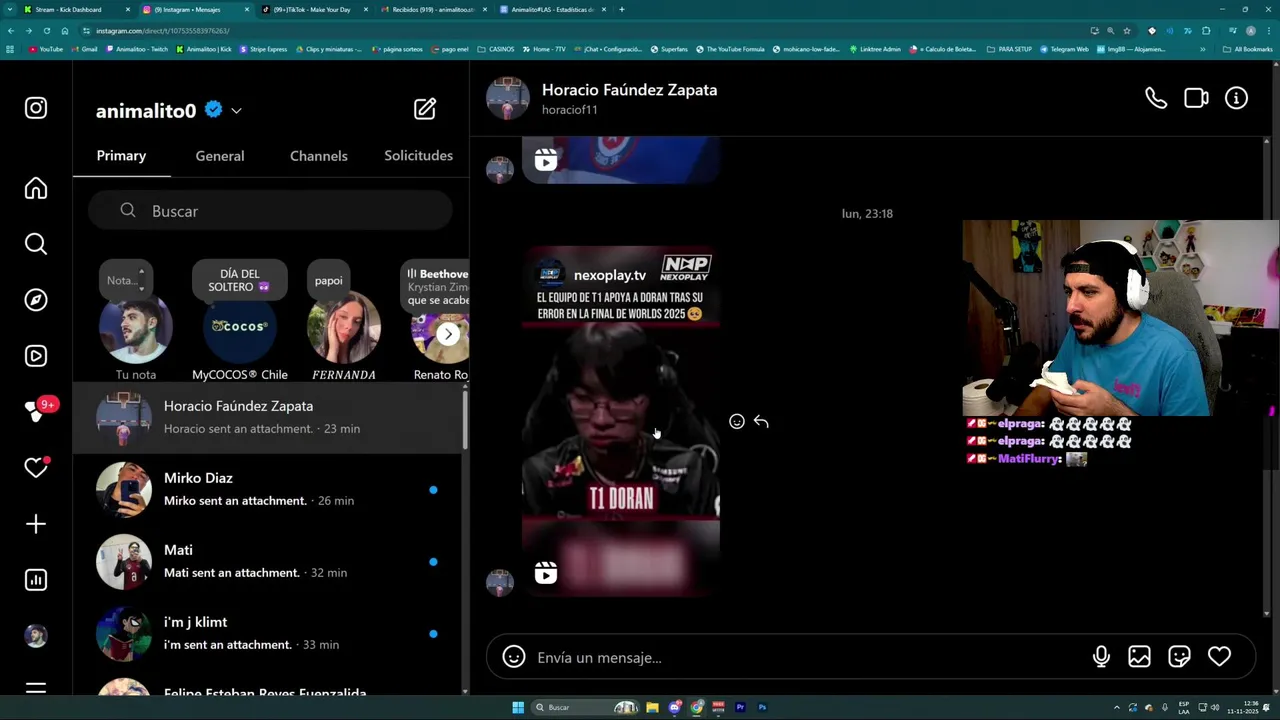Image resolution: width=1280 pixels, height=720 pixels.
Task: Open the profile avatar in sidebar
Action: click(x=36, y=636)
